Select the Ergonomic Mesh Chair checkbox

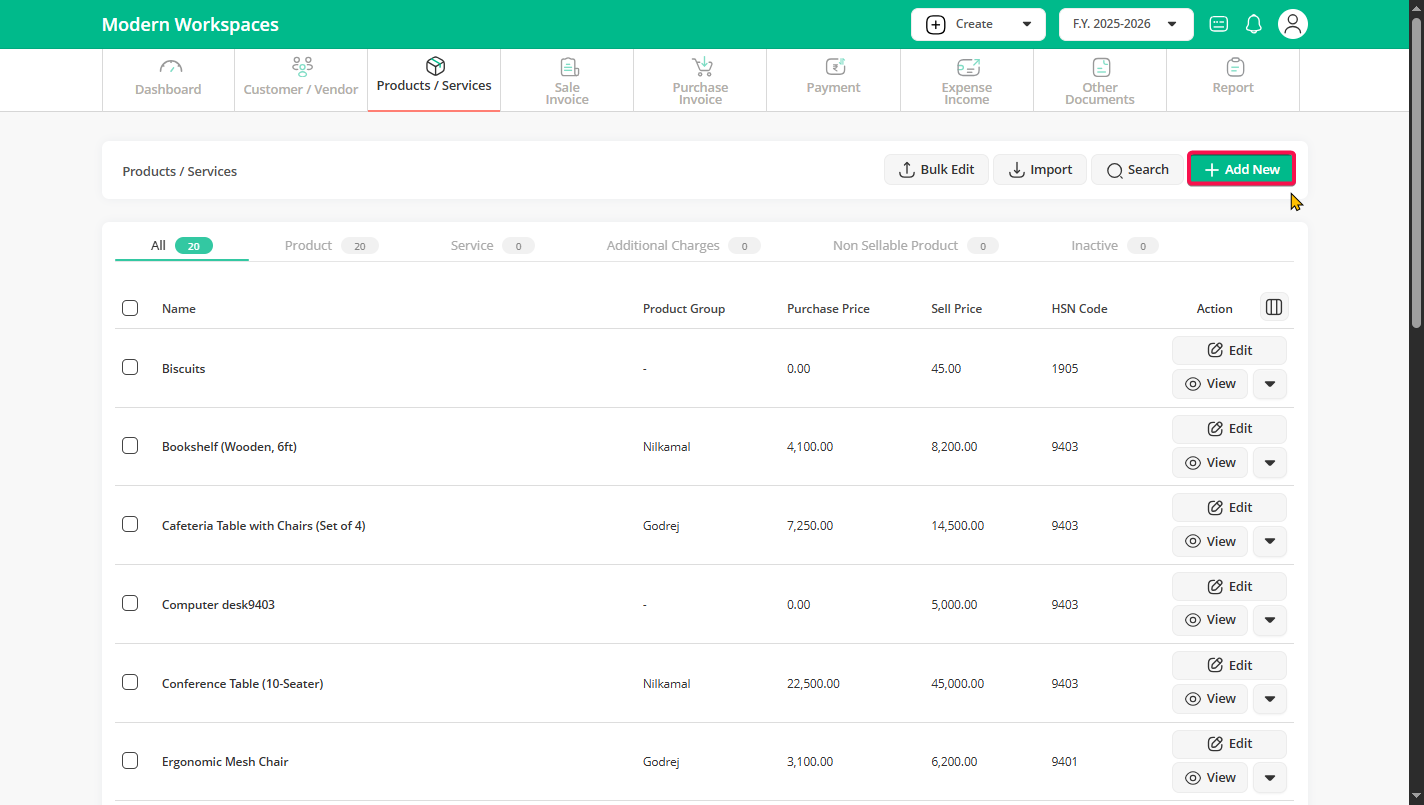click(x=130, y=761)
